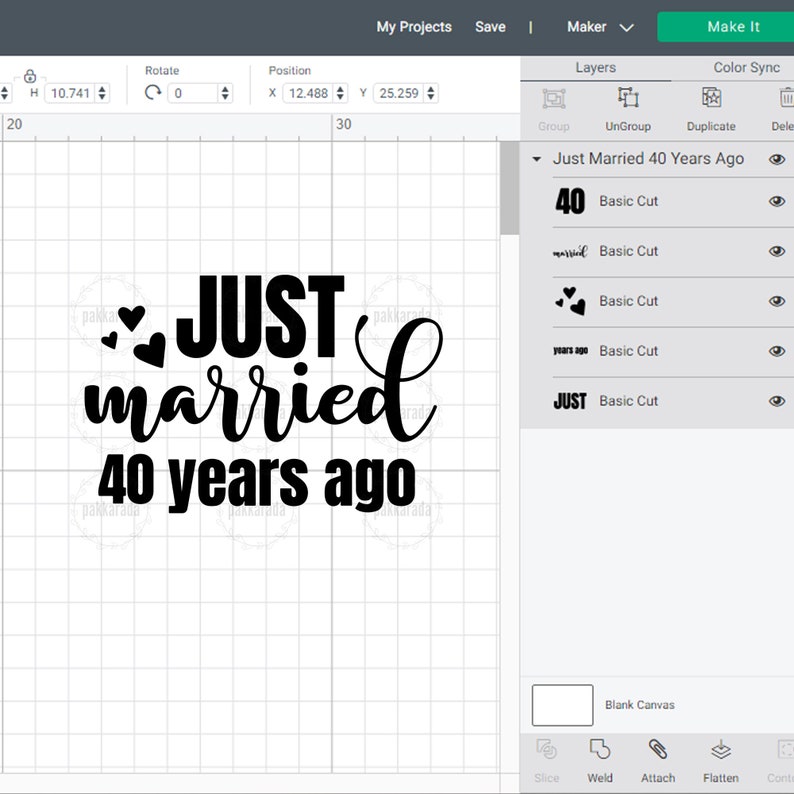Adjust the X position stepper
794x794 pixels.
pos(340,93)
